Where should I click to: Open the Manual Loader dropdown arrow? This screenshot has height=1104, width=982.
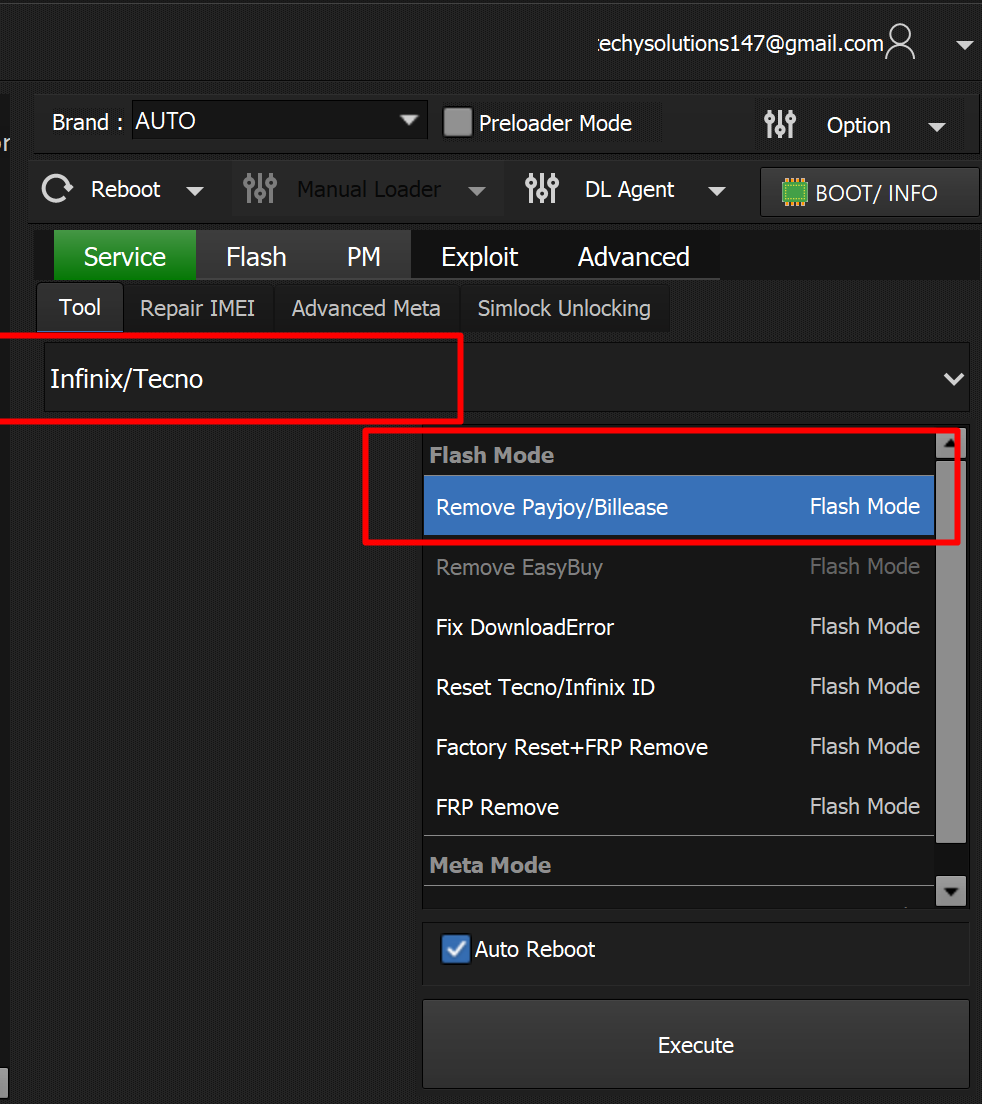pos(477,191)
